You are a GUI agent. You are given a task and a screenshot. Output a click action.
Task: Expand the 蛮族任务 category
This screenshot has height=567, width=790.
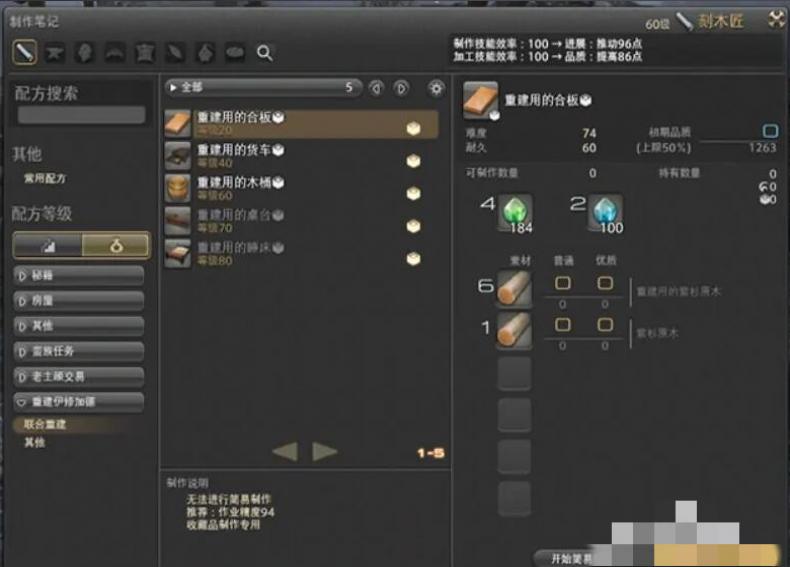coord(79,351)
